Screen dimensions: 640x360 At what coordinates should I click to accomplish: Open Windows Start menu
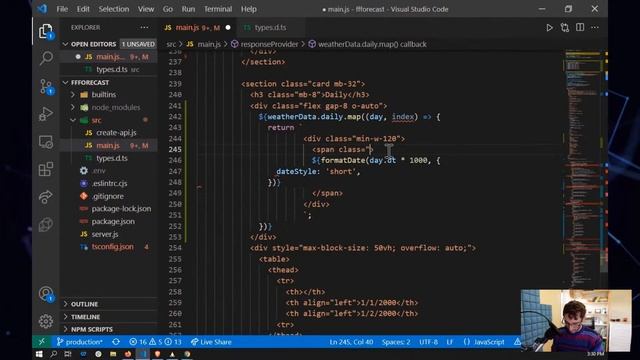[39, 354]
